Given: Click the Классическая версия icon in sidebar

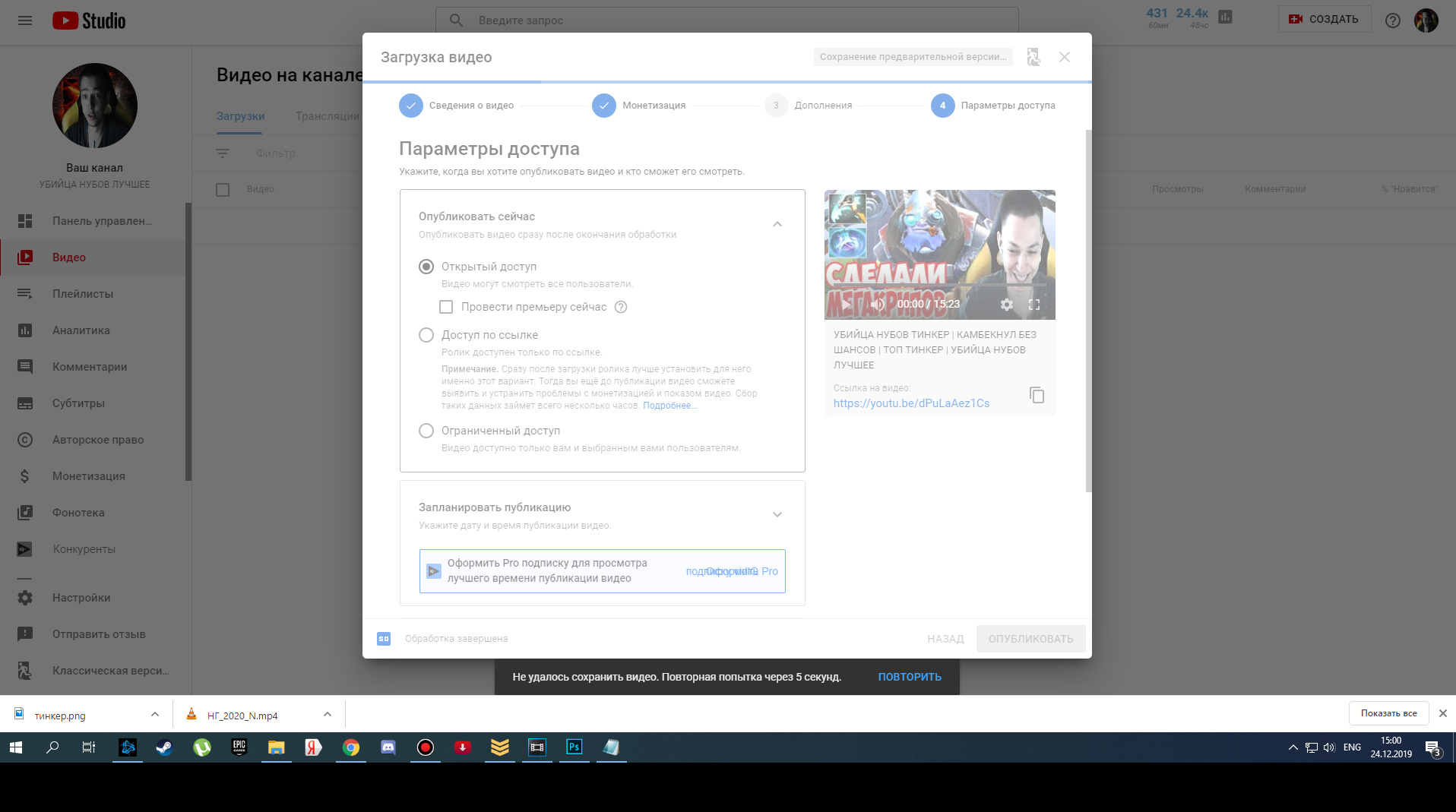Looking at the screenshot, I should (25, 671).
